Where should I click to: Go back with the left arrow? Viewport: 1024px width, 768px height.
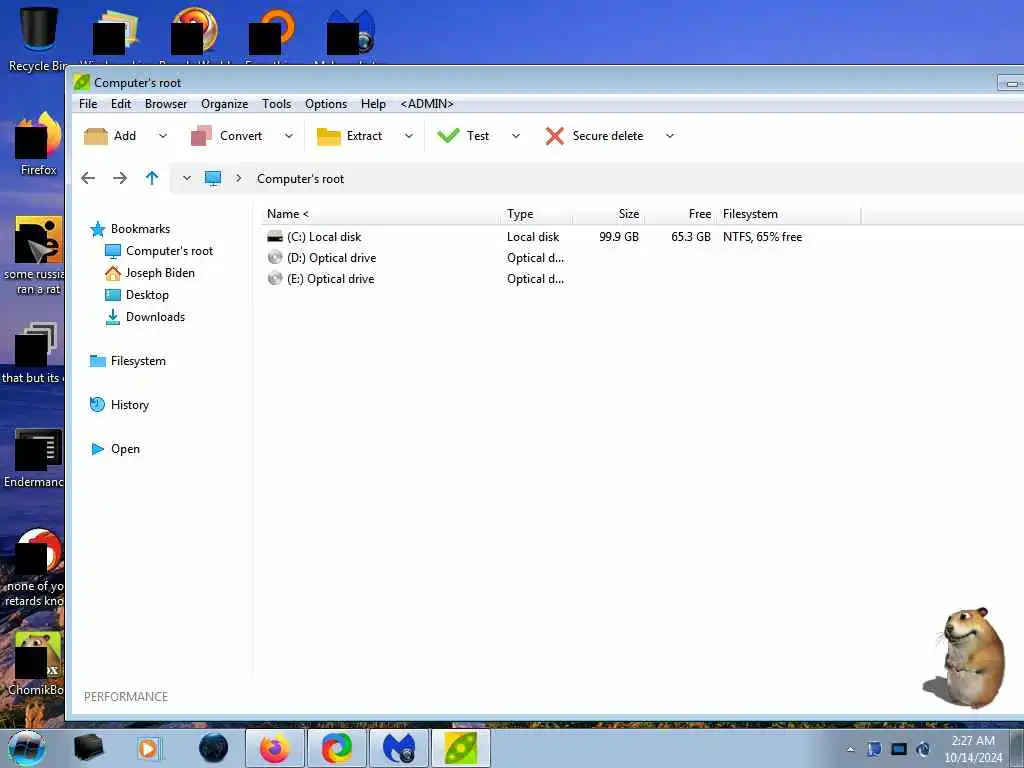88,178
